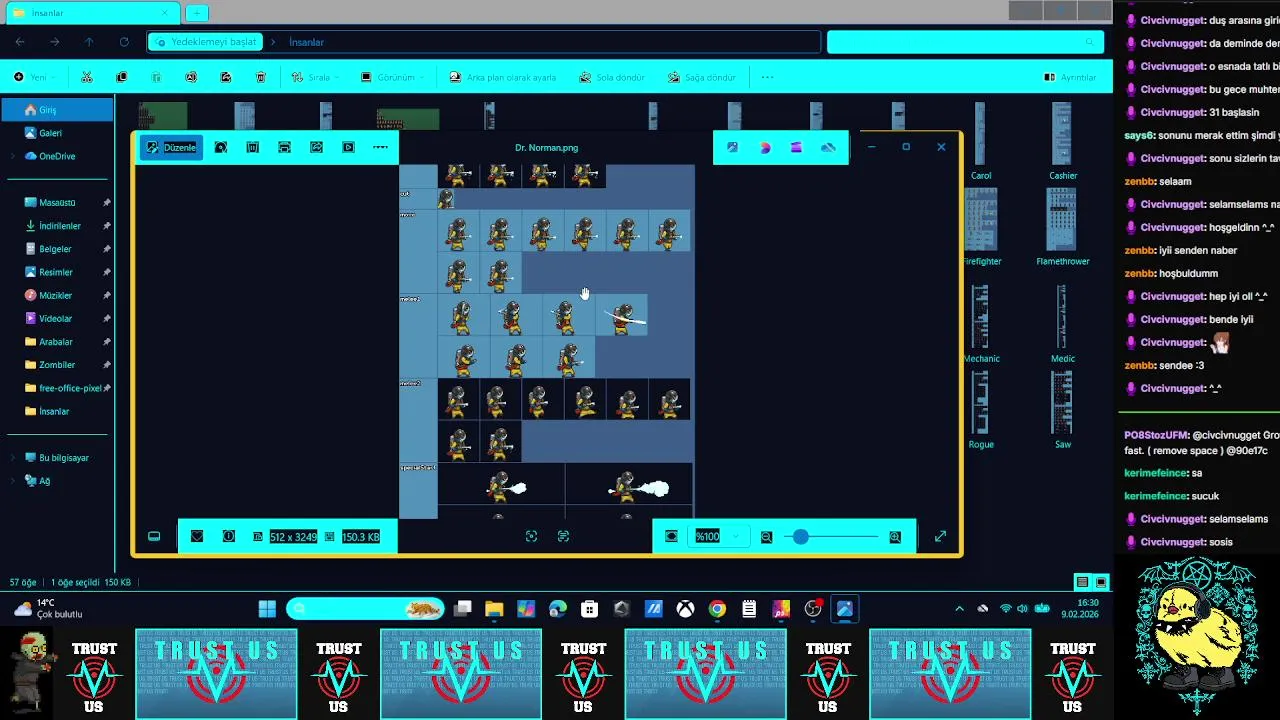Switch Explorer to large thumbnails view icon
The image size is (1280, 720).
pyautogui.click(x=1101, y=582)
